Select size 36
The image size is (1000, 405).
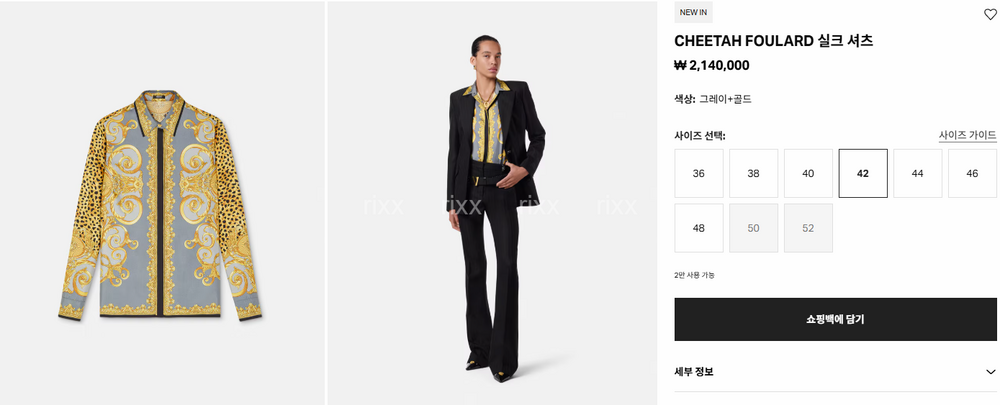pos(699,173)
